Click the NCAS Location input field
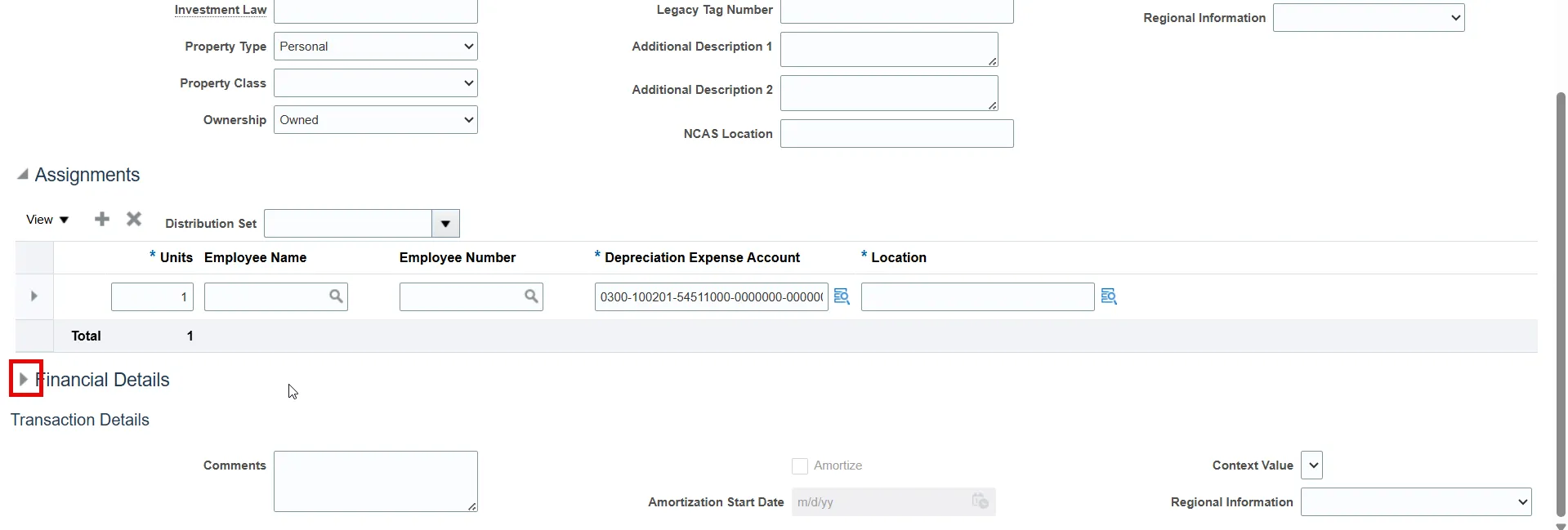 click(x=896, y=134)
